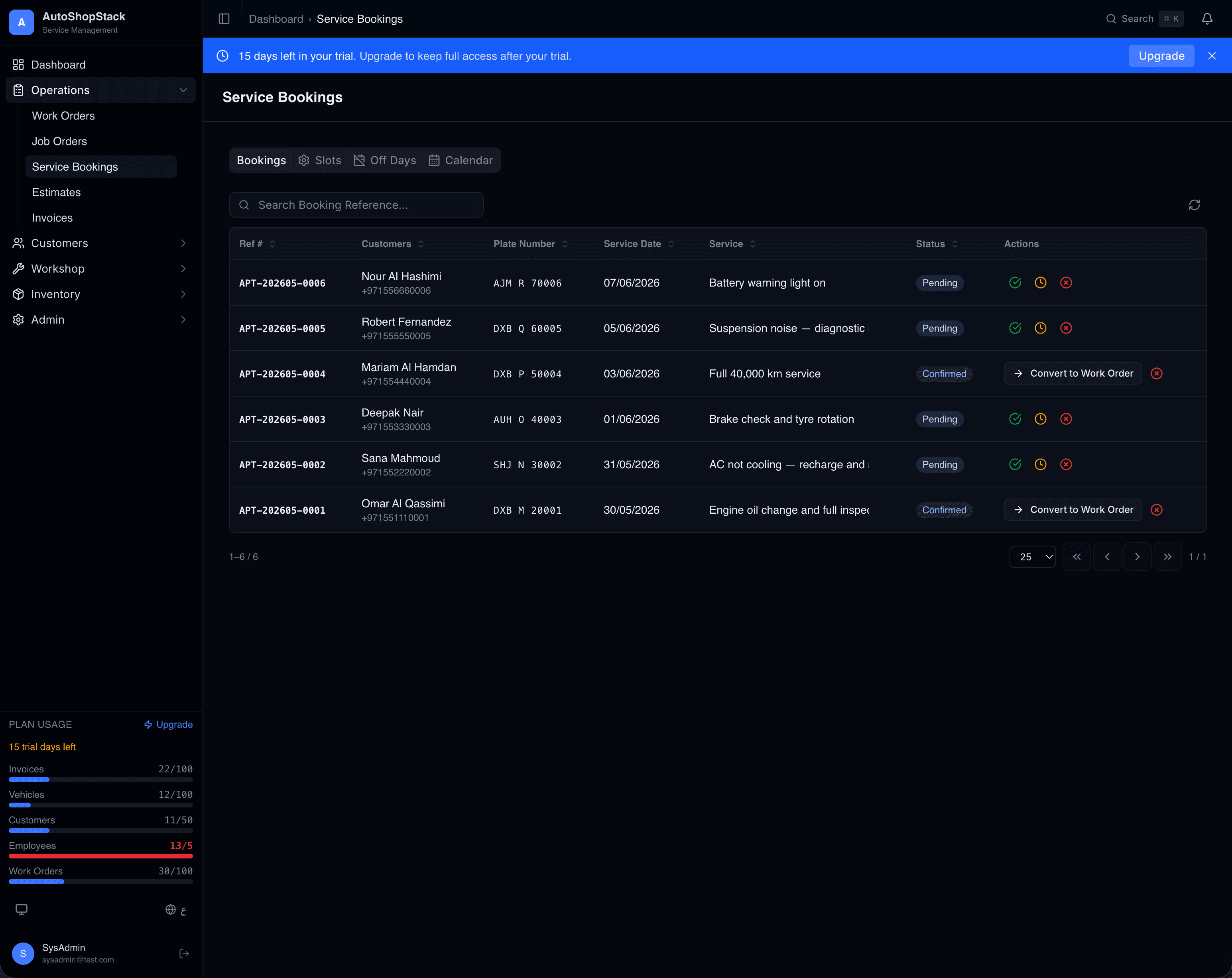Viewport: 1232px width, 978px height.
Task: Confirm booking APT-202605-0005 with green check
Action: (x=1015, y=328)
